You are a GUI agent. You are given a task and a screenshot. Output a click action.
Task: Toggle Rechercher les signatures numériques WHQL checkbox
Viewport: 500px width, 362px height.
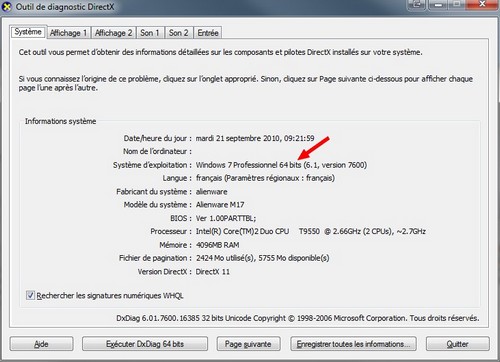[x=30, y=295]
